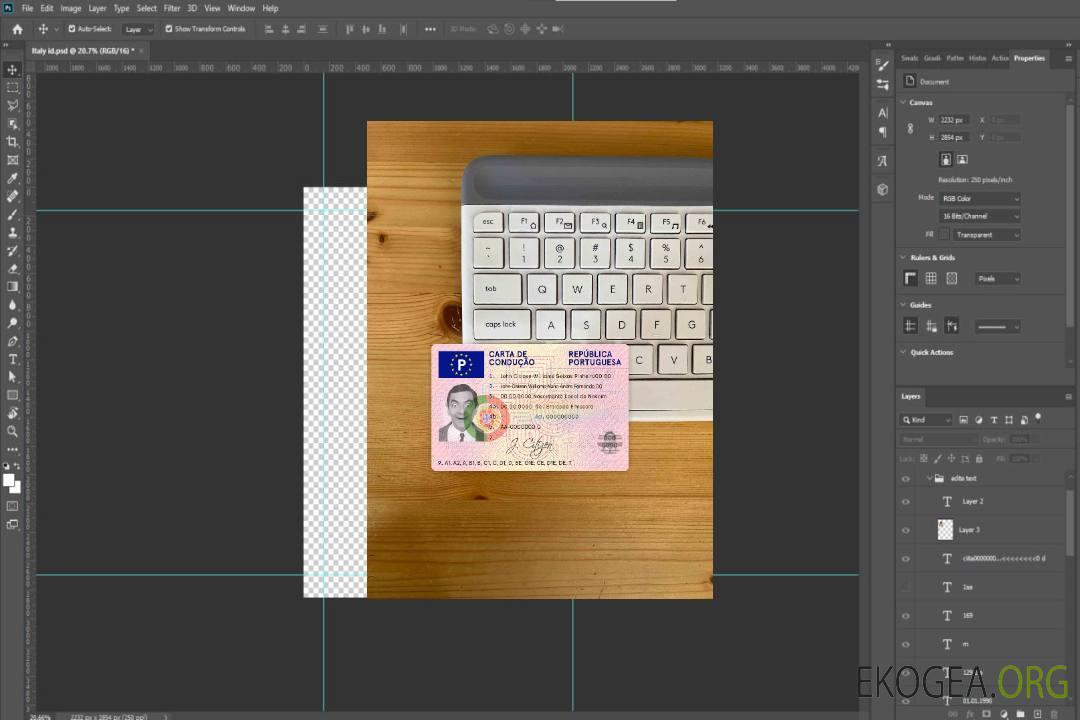This screenshot has width=1080, height=720.
Task: Select the Clone Stamp tool
Action: pyautogui.click(x=12, y=233)
